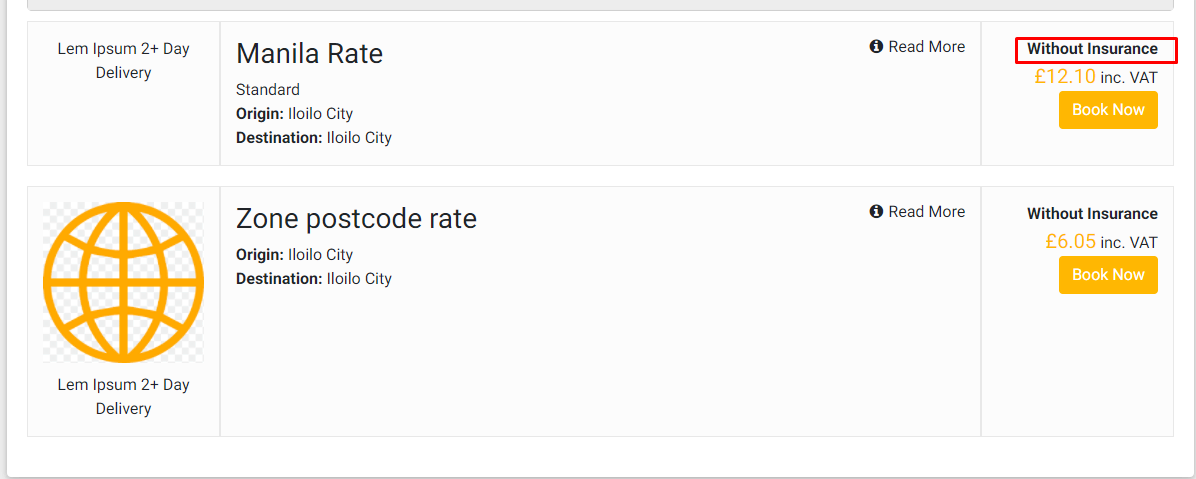Click the delivery caption below the globe
1196x479 pixels.
pyautogui.click(x=123, y=397)
